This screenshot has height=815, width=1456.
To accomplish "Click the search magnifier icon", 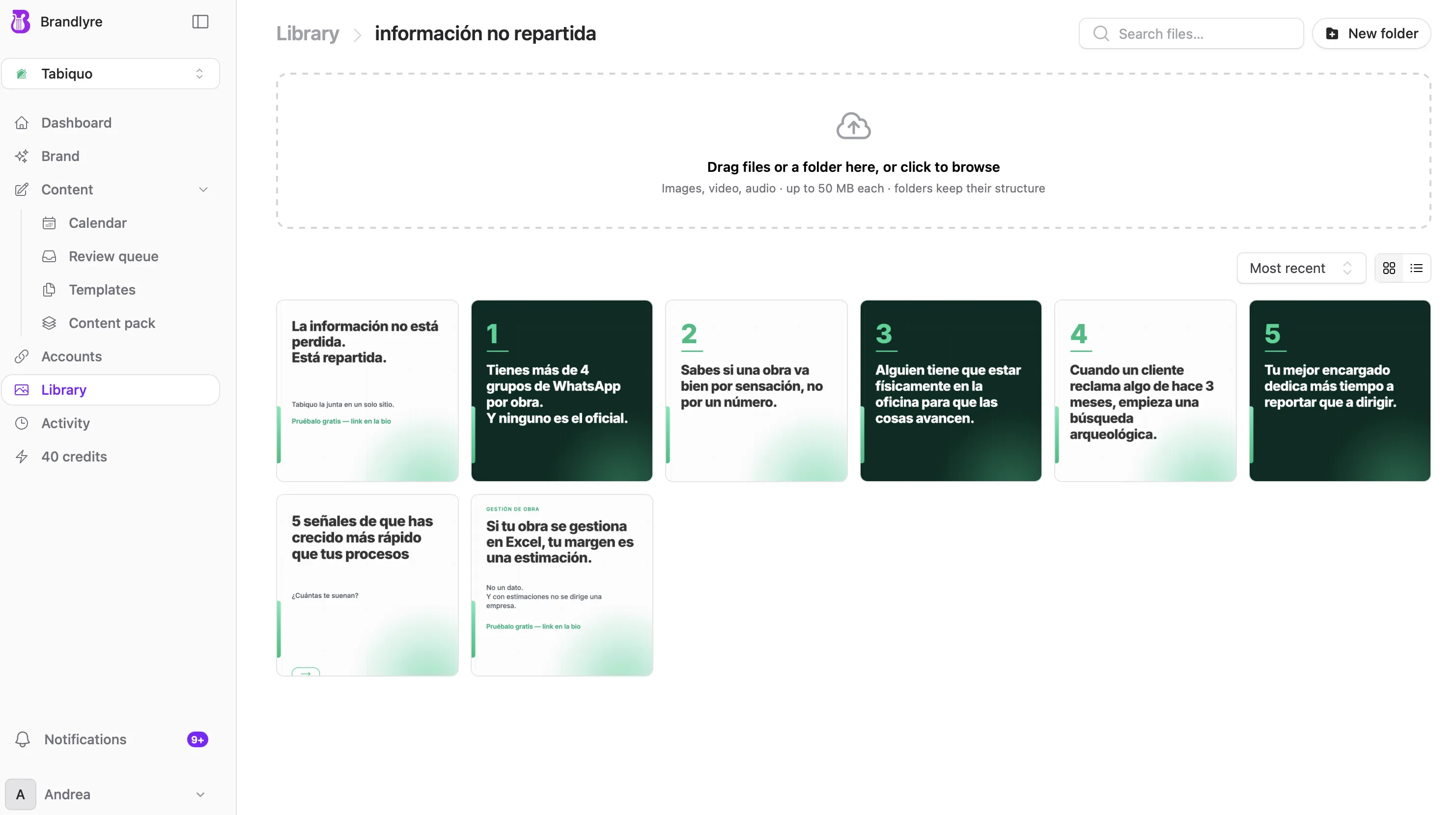I will pos(1101,33).
